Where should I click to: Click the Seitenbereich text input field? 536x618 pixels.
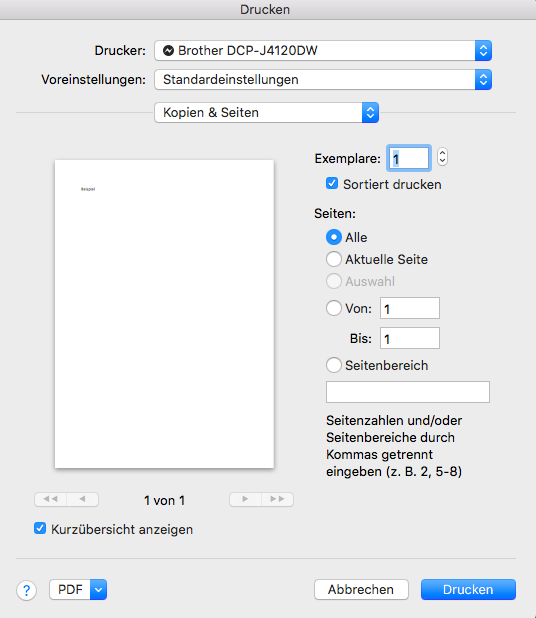pos(408,392)
